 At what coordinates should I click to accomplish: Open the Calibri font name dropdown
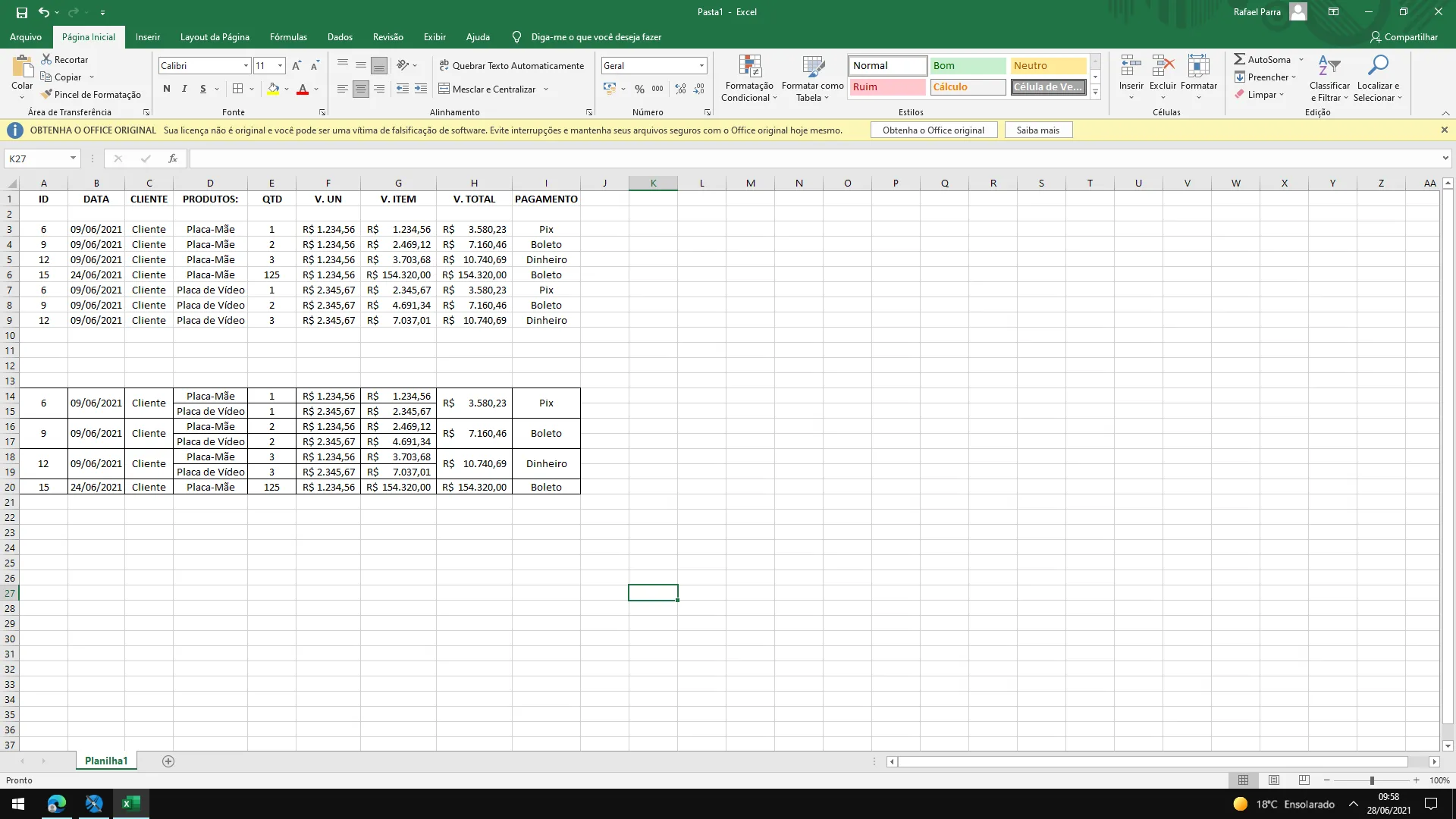(246, 66)
